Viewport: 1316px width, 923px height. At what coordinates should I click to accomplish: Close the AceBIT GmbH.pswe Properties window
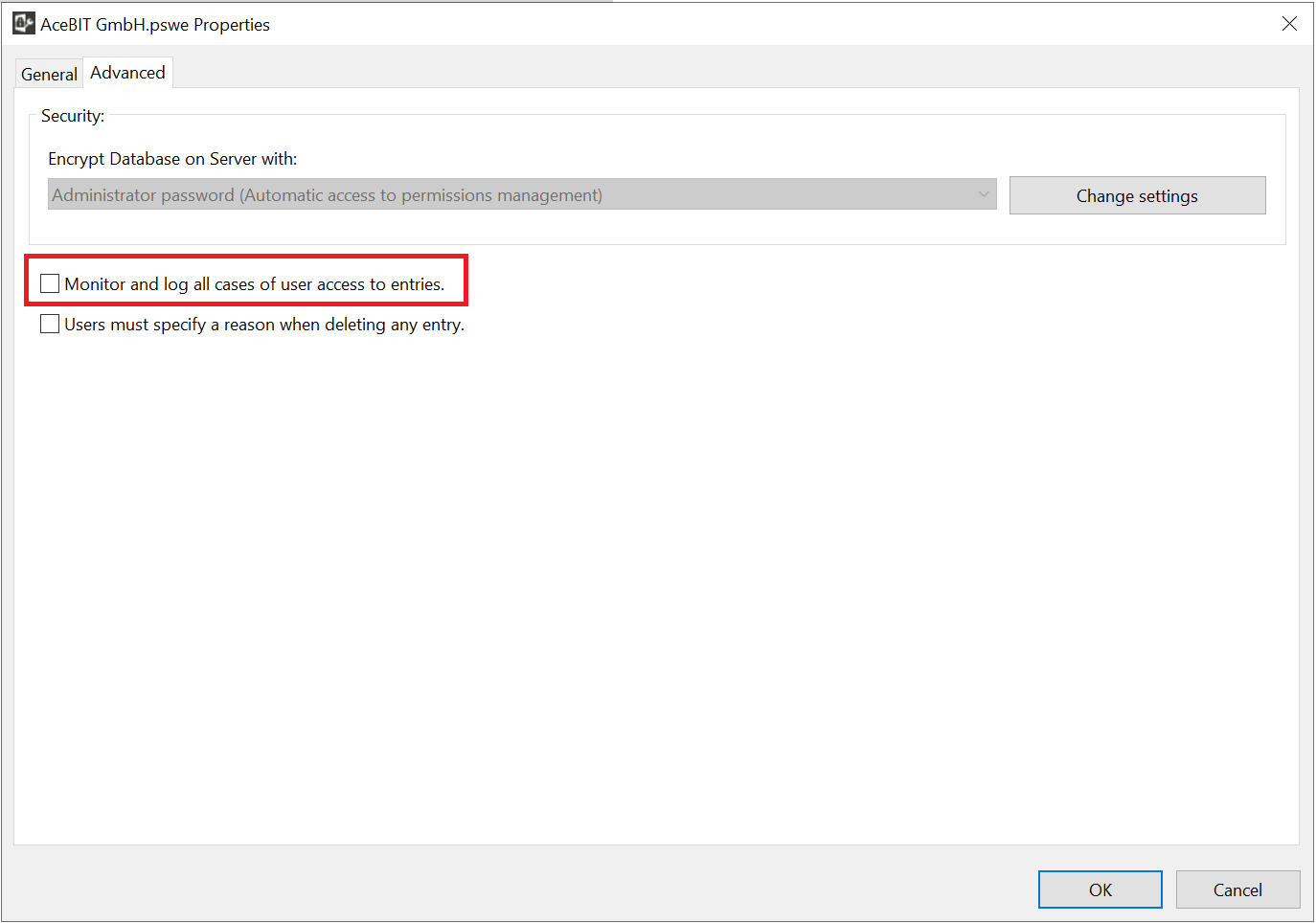[1289, 24]
